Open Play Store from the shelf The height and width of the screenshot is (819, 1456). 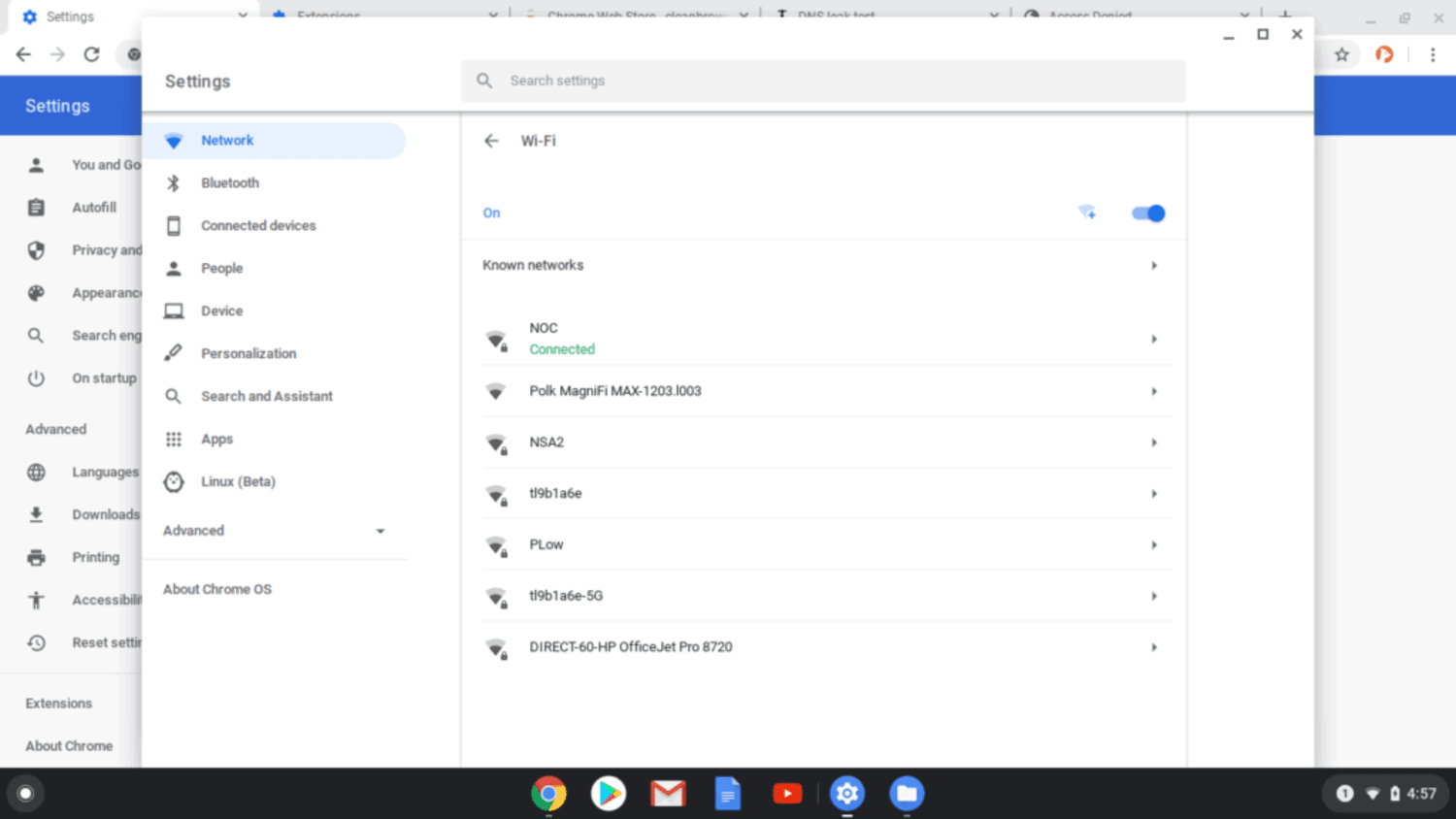pyautogui.click(x=609, y=794)
